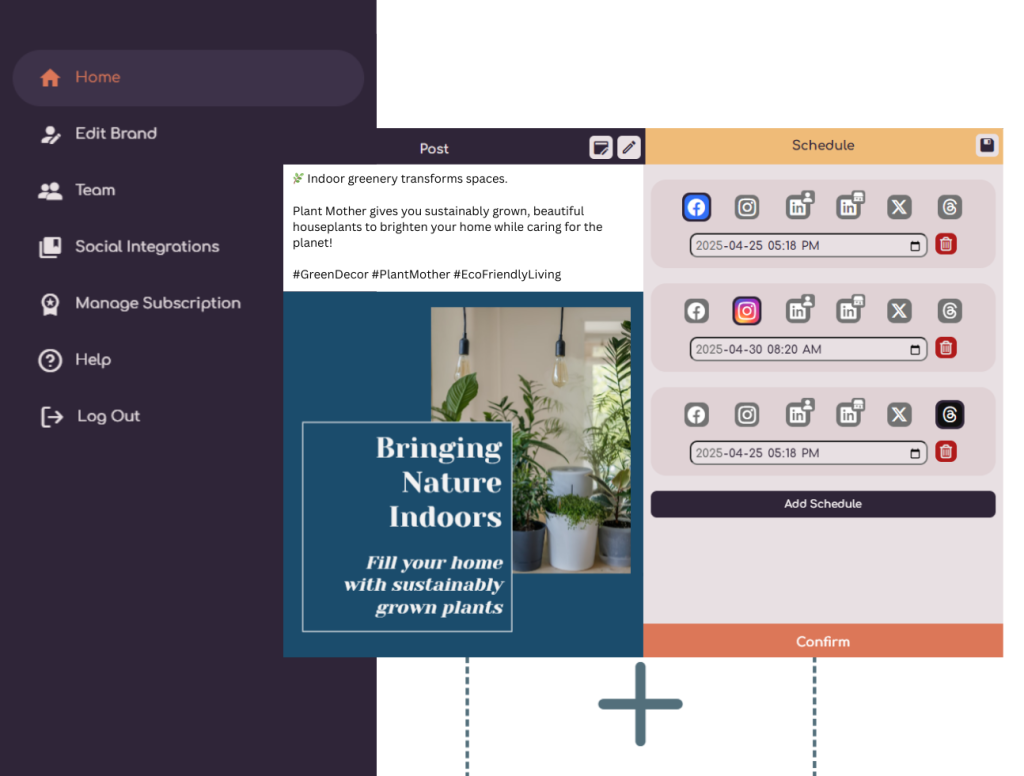Click the Home house icon
The width and height of the screenshot is (1024, 776).
(50, 78)
